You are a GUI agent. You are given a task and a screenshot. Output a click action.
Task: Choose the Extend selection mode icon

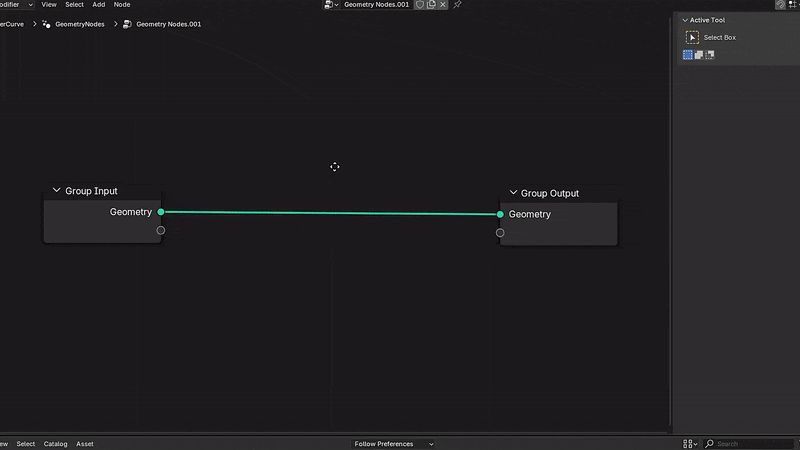pyautogui.click(x=698, y=55)
